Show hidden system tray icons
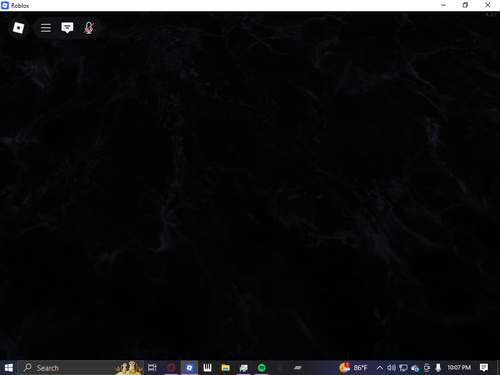The image size is (500, 375). (x=380, y=368)
